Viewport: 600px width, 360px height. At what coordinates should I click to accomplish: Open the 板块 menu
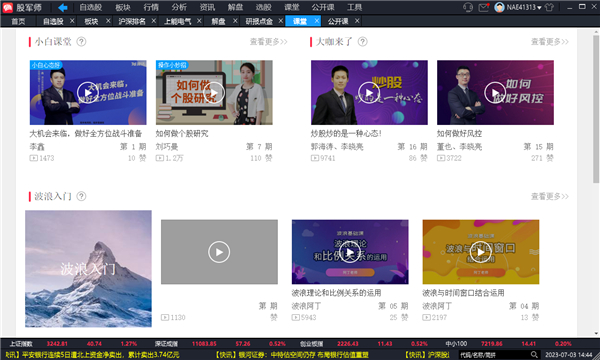(123, 7)
